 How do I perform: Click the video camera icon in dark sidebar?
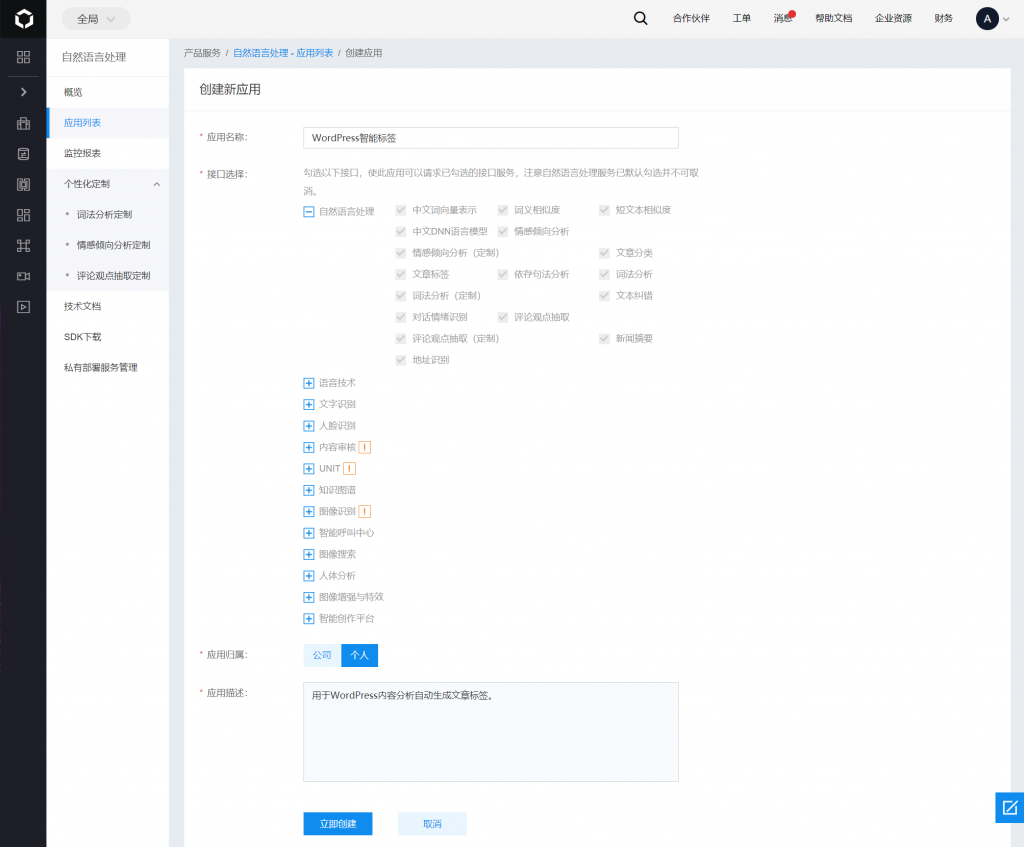pyautogui.click(x=23, y=276)
